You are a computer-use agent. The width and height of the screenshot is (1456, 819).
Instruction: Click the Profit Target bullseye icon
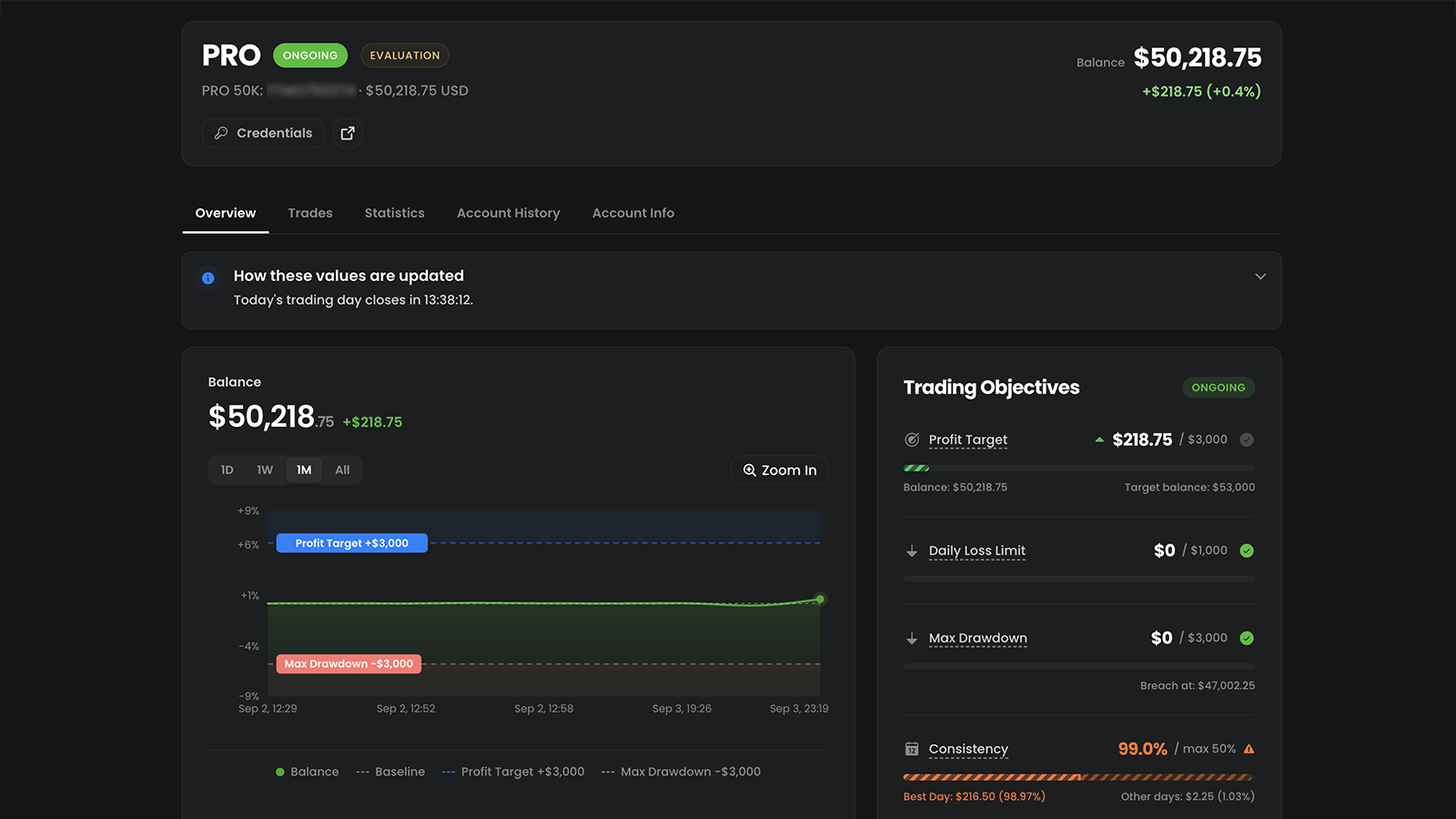912,440
